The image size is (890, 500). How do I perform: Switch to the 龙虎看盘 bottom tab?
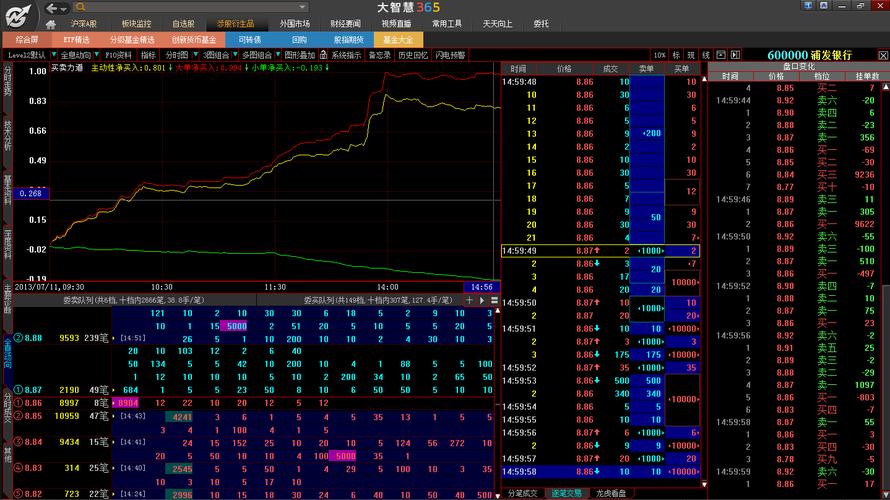click(x=611, y=493)
